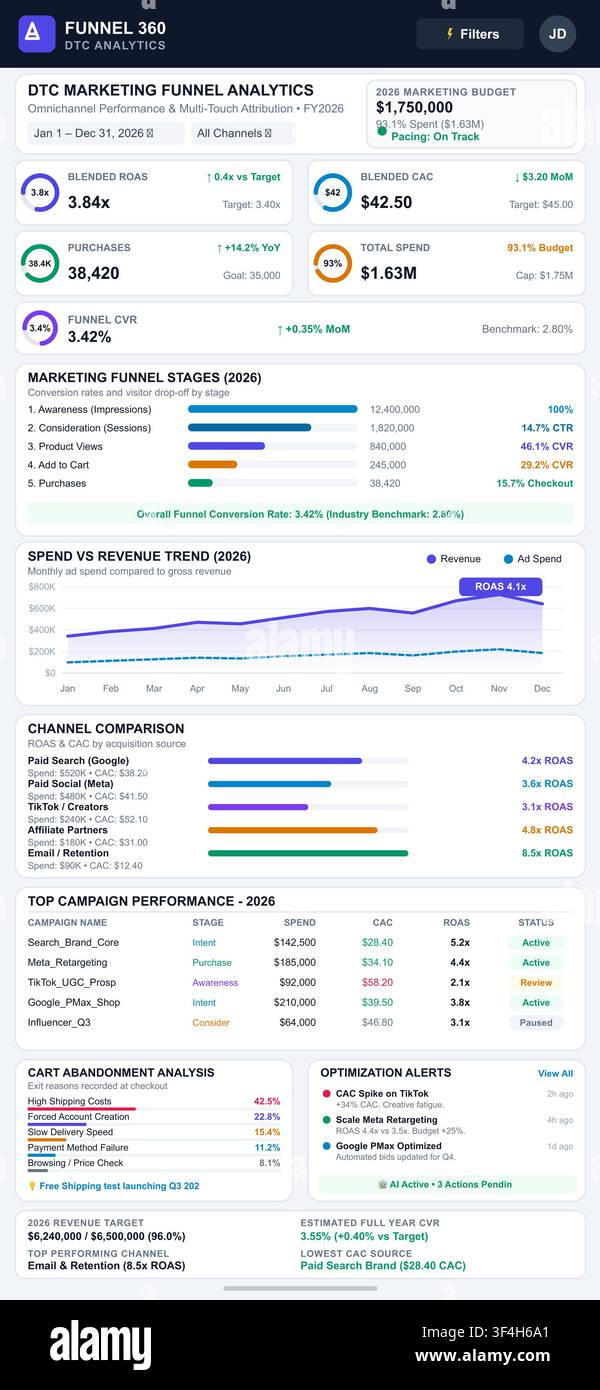This screenshot has height=1390, width=600.
Task: Click the ROAS 4.1x chart tooltip
Action: (500, 587)
